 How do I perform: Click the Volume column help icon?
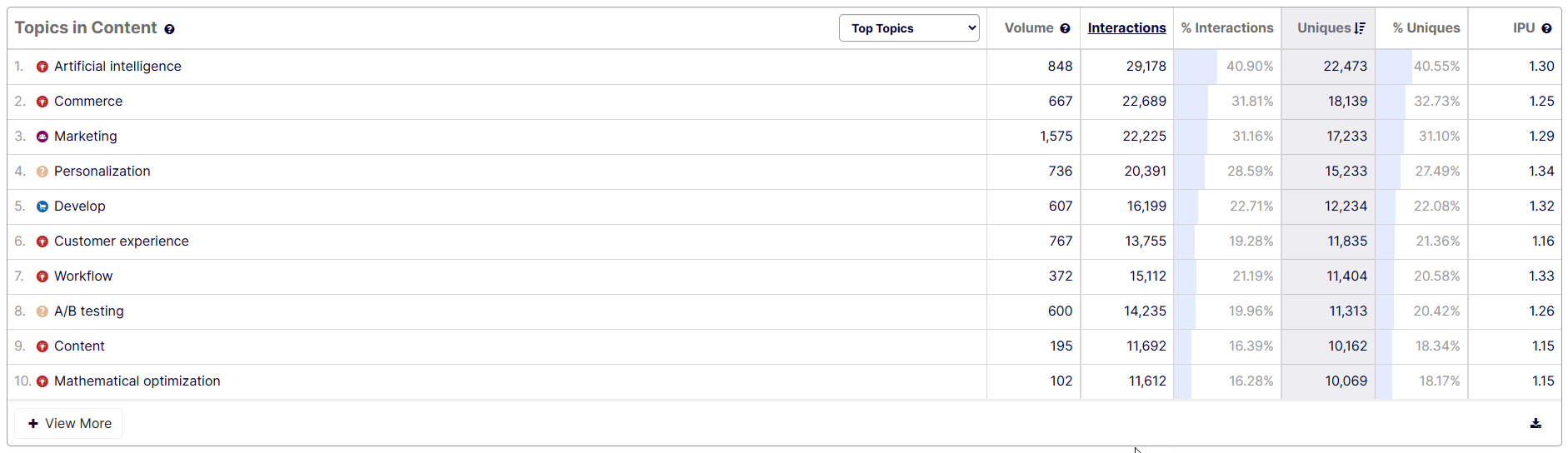pyautogui.click(x=1065, y=28)
